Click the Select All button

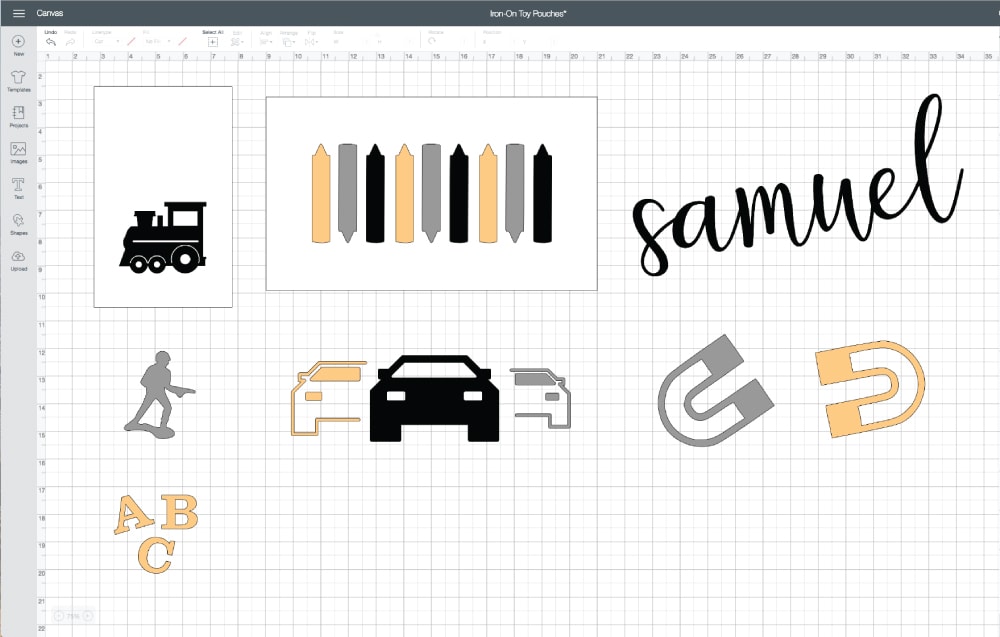pyautogui.click(x=212, y=42)
